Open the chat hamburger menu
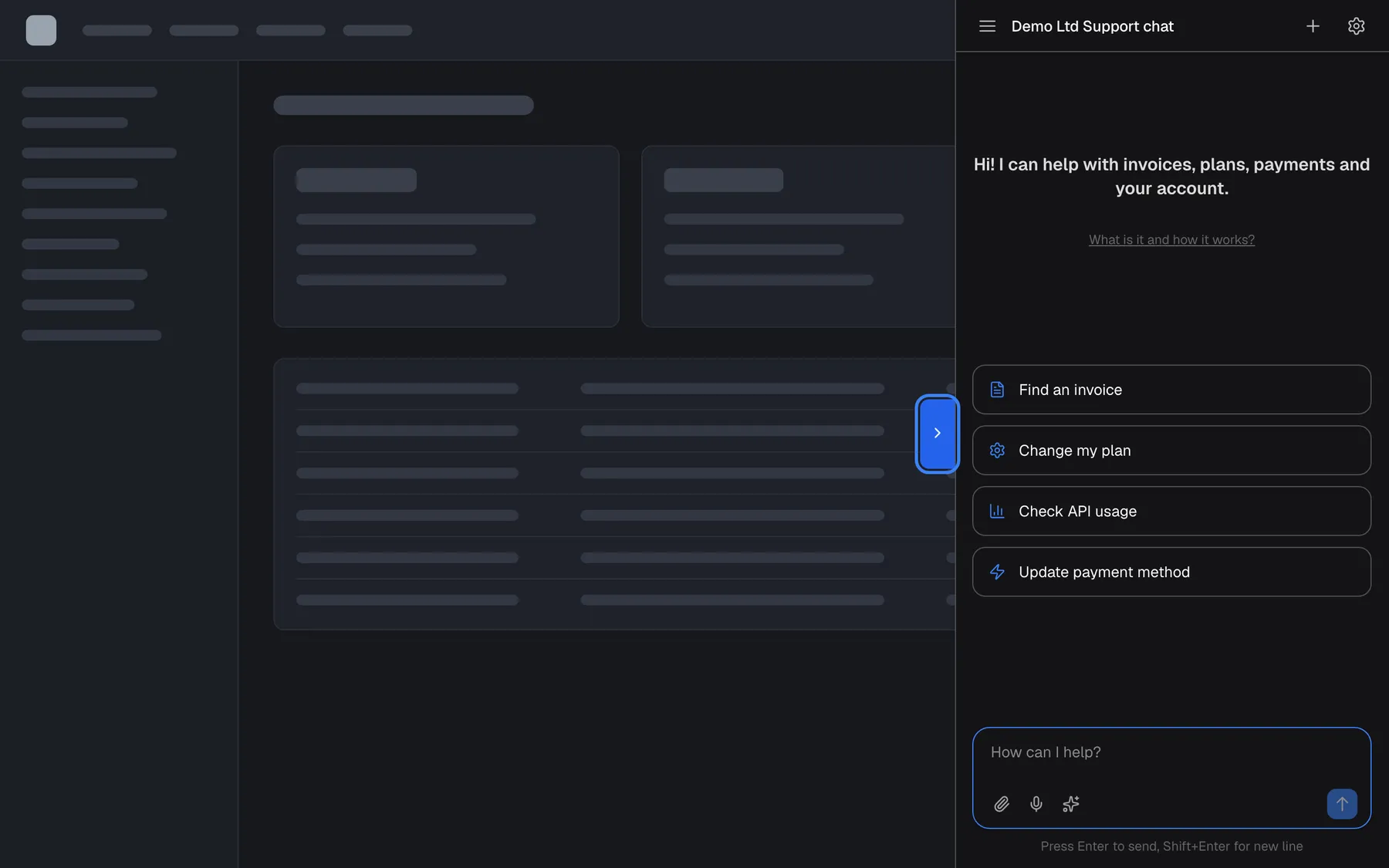 click(x=987, y=26)
